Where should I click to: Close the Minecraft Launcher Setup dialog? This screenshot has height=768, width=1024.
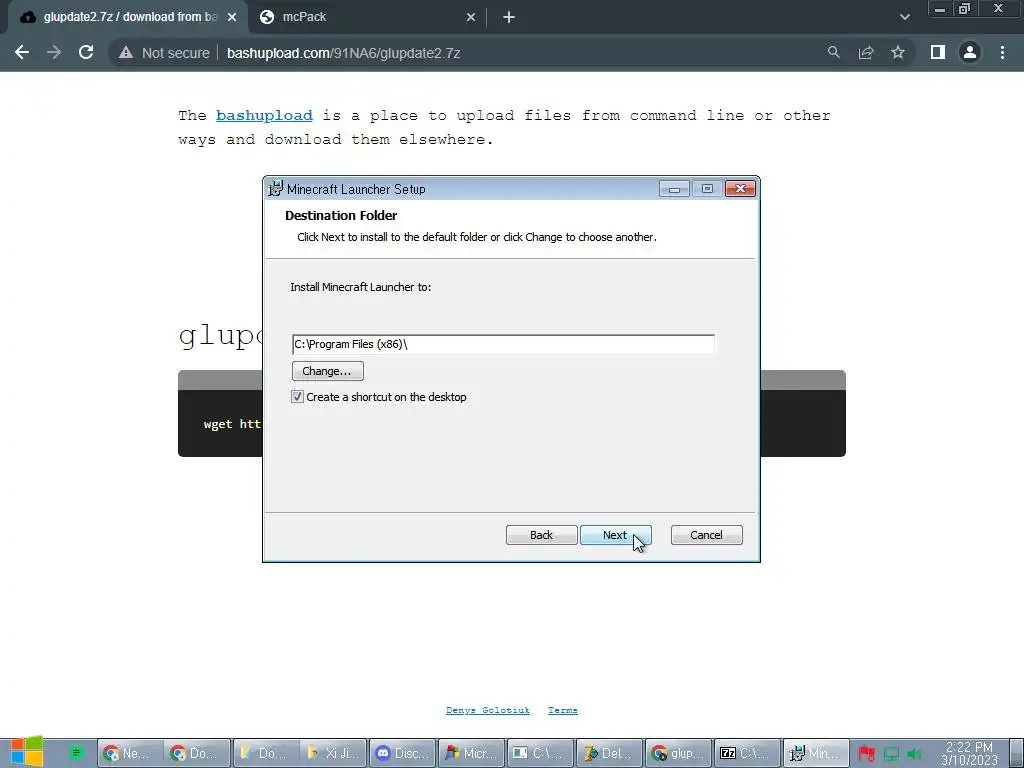click(x=740, y=189)
